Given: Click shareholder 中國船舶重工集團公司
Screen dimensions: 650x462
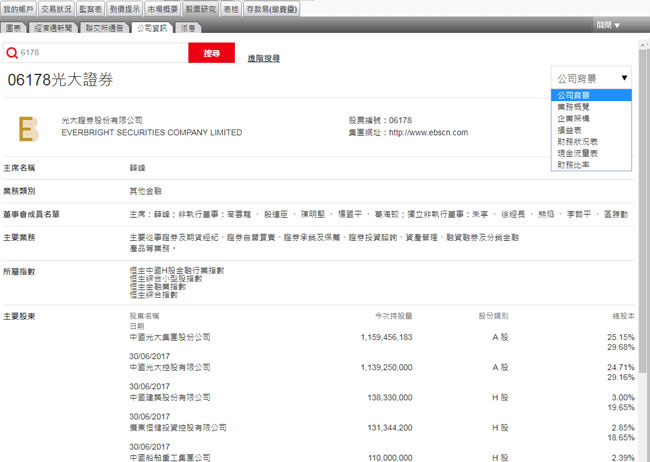Looking at the screenshot, I should coord(170,458).
